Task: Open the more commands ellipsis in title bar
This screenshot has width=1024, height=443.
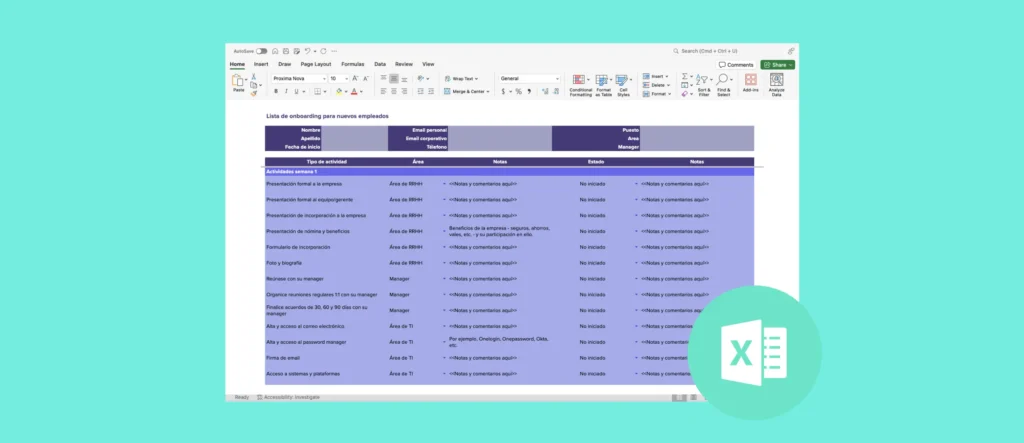Action: [334, 51]
